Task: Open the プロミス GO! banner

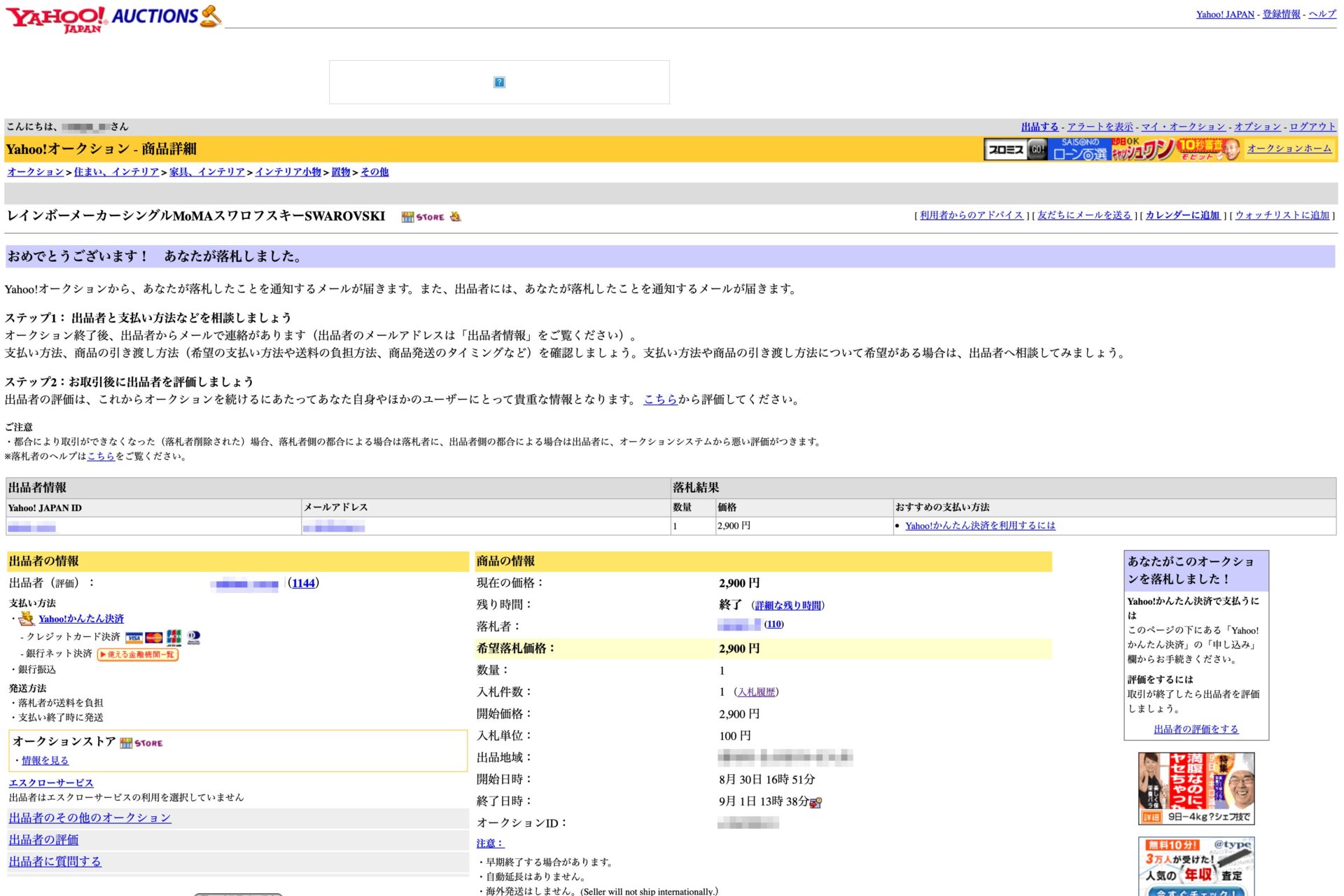Action: pos(1016,149)
